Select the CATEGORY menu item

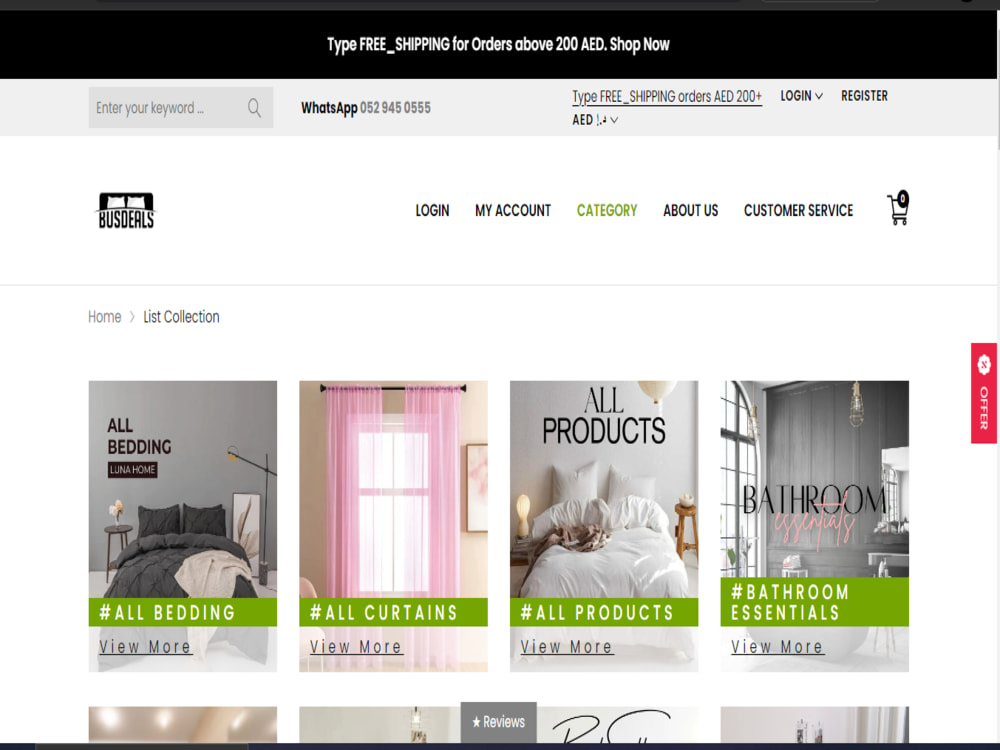pyautogui.click(x=607, y=210)
